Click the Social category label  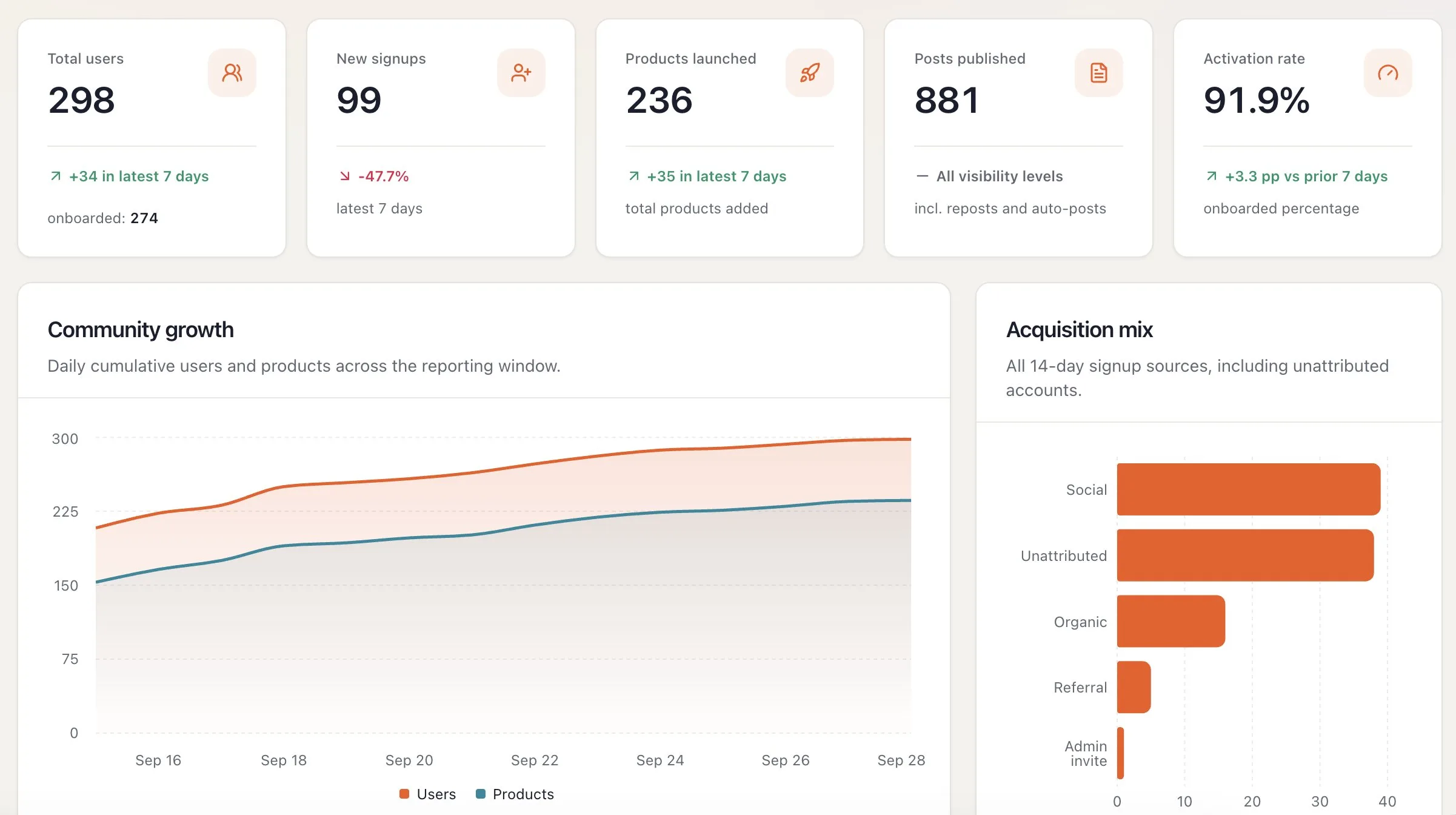point(1086,490)
